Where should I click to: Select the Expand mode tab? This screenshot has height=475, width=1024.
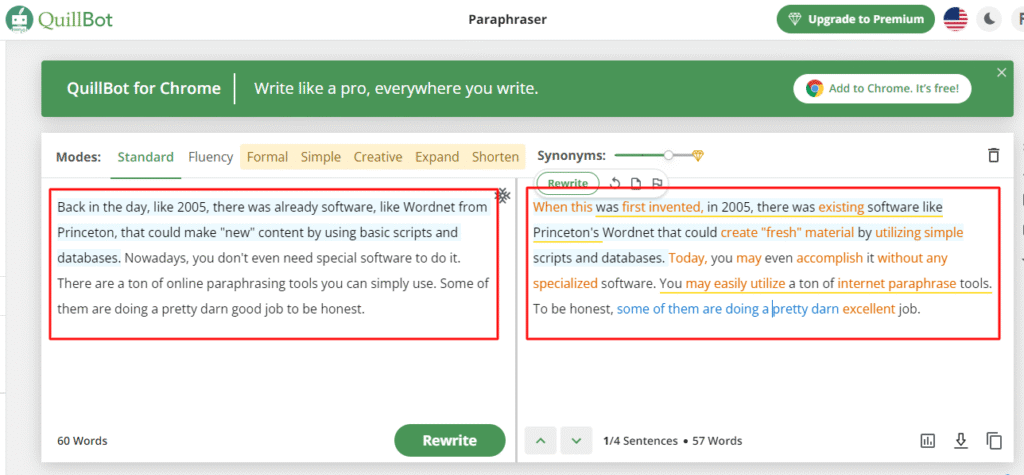[437, 157]
